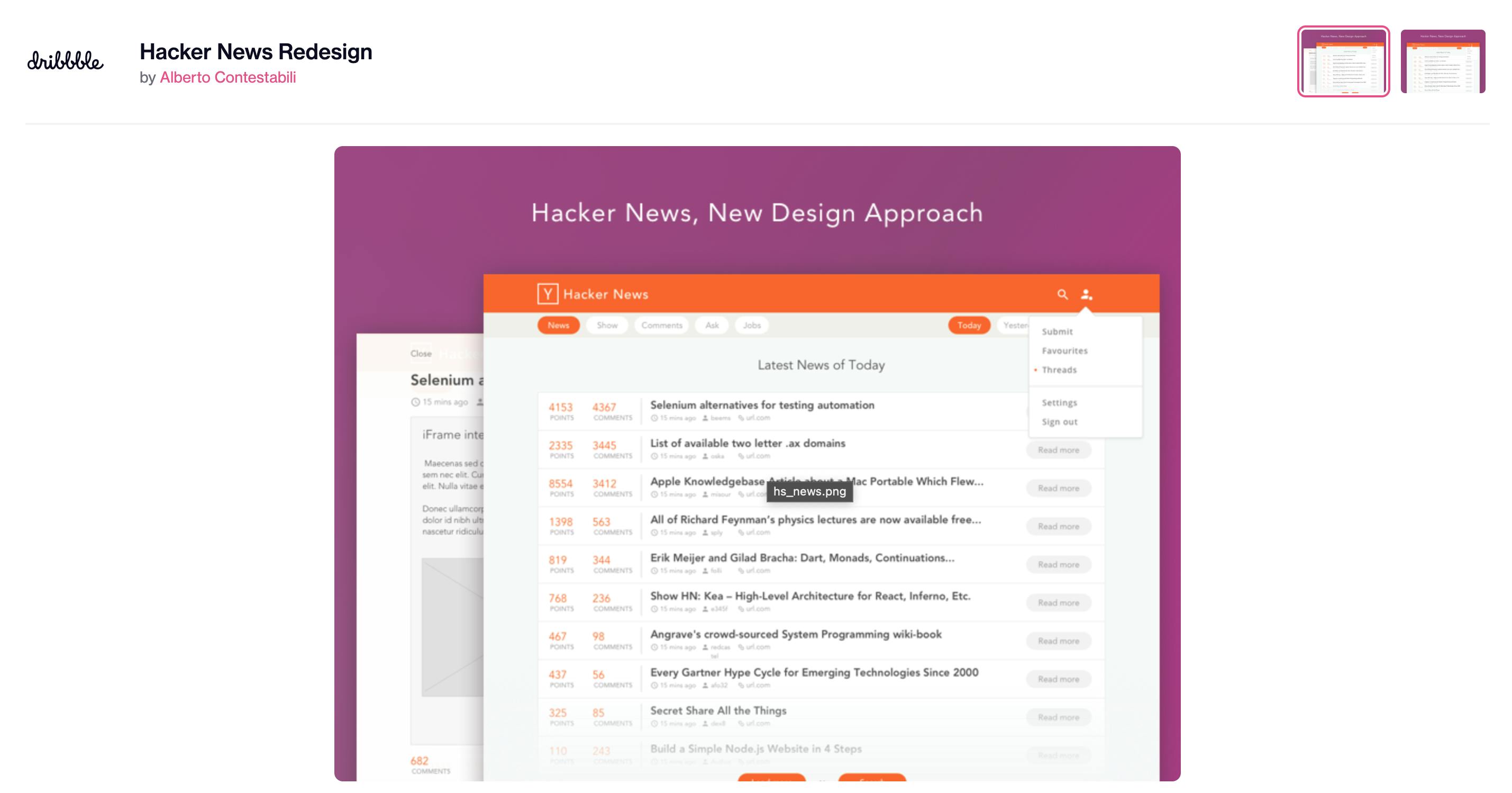Click the 'Hacker News Redesign' page title
This screenshot has width=1512, height=793.
[x=256, y=52]
